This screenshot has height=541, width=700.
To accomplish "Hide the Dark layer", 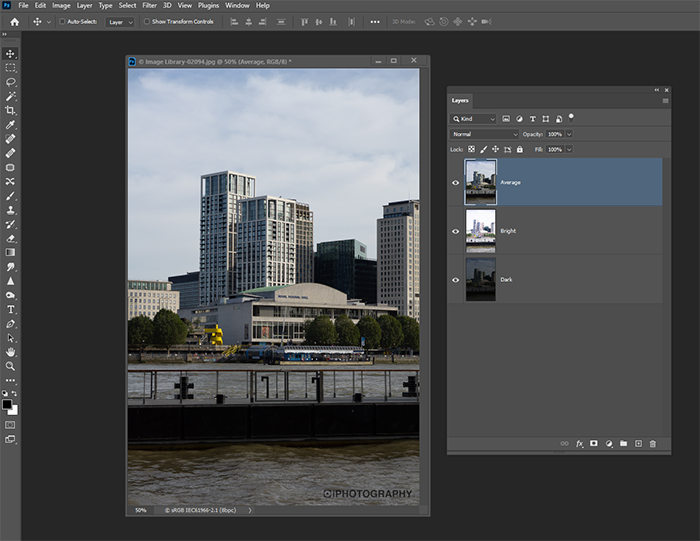I will pyautogui.click(x=455, y=280).
